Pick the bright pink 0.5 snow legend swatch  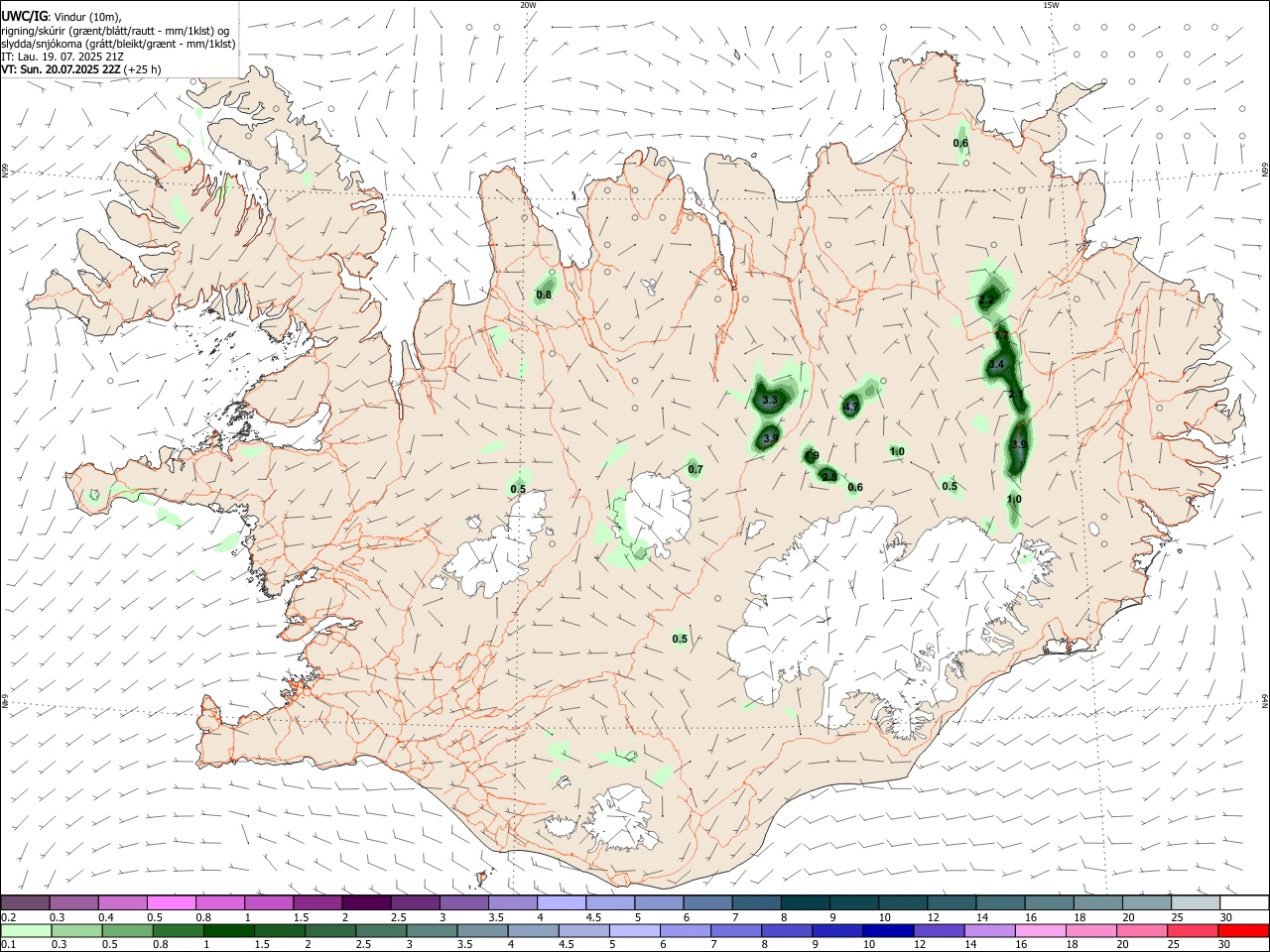point(171,902)
